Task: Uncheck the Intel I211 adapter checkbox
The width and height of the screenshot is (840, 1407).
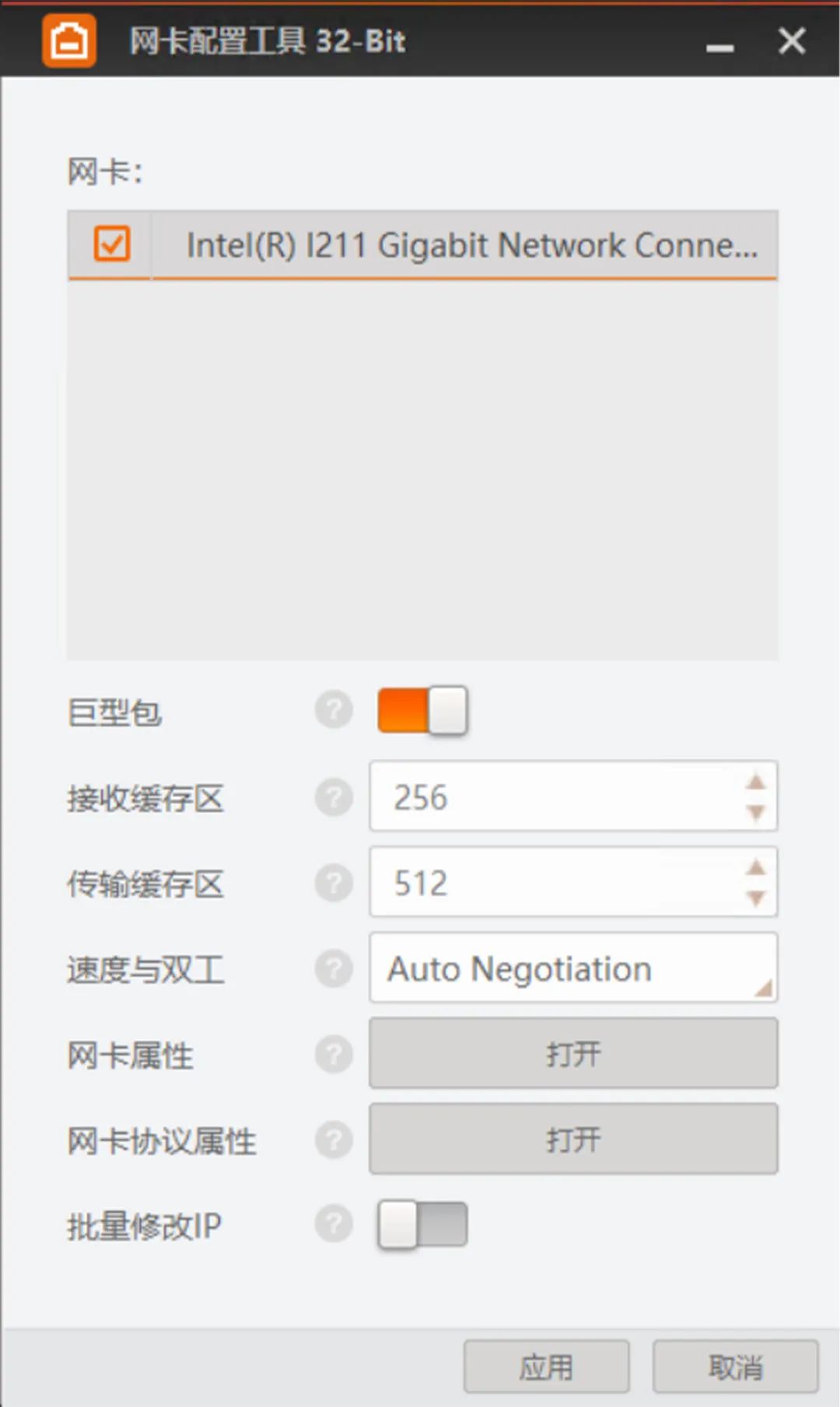Action: [112, 243]
